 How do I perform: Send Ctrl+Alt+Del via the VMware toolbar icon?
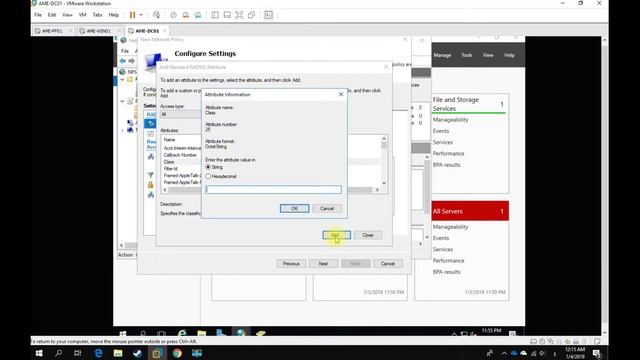point(156,15)
